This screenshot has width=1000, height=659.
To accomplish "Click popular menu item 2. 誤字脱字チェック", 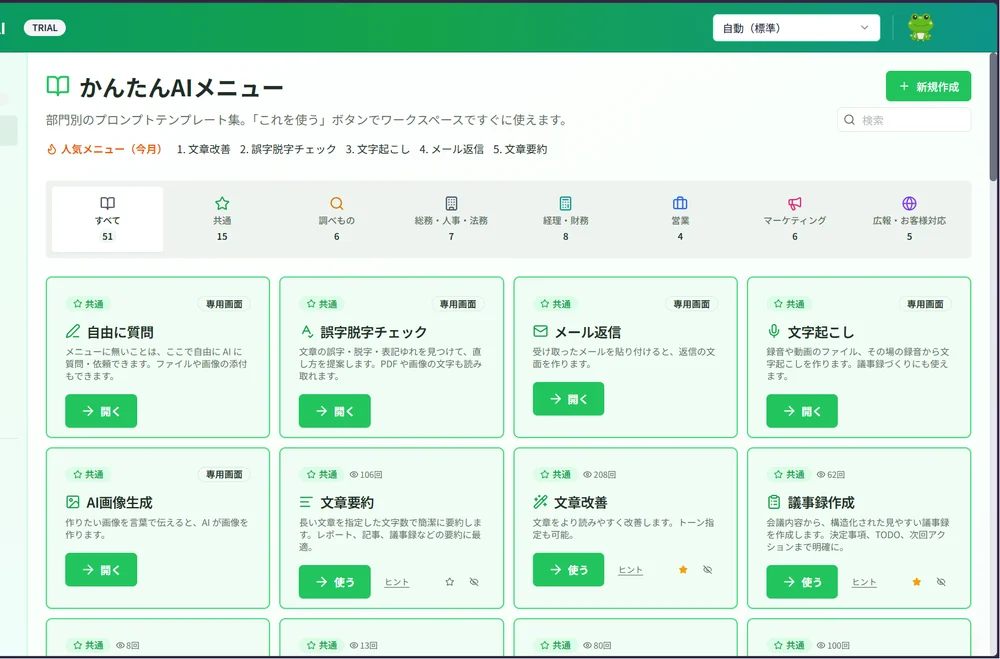I will click(288, 149).
